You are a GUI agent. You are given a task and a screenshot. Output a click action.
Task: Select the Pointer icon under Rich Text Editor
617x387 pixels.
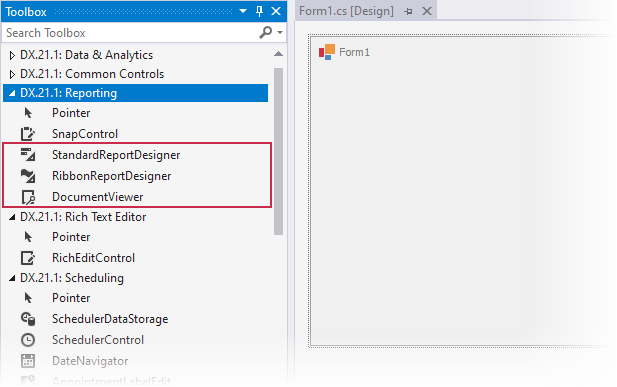[28, 237]
